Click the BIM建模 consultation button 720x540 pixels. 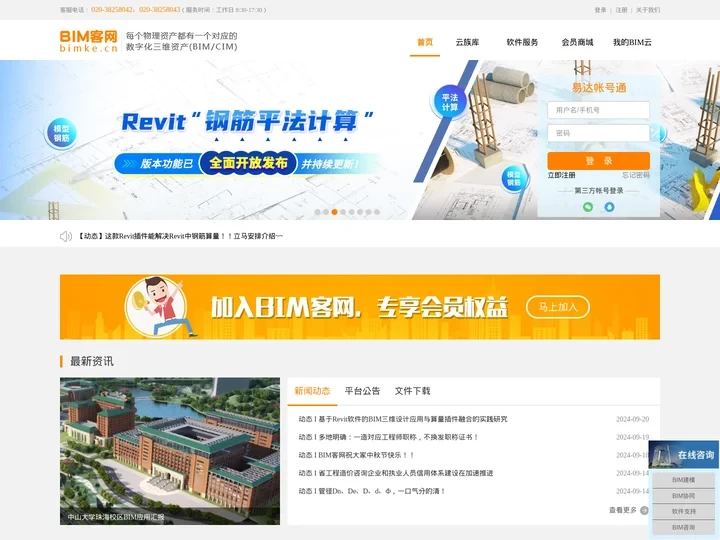pyautogui.click(x=683, y=480)
